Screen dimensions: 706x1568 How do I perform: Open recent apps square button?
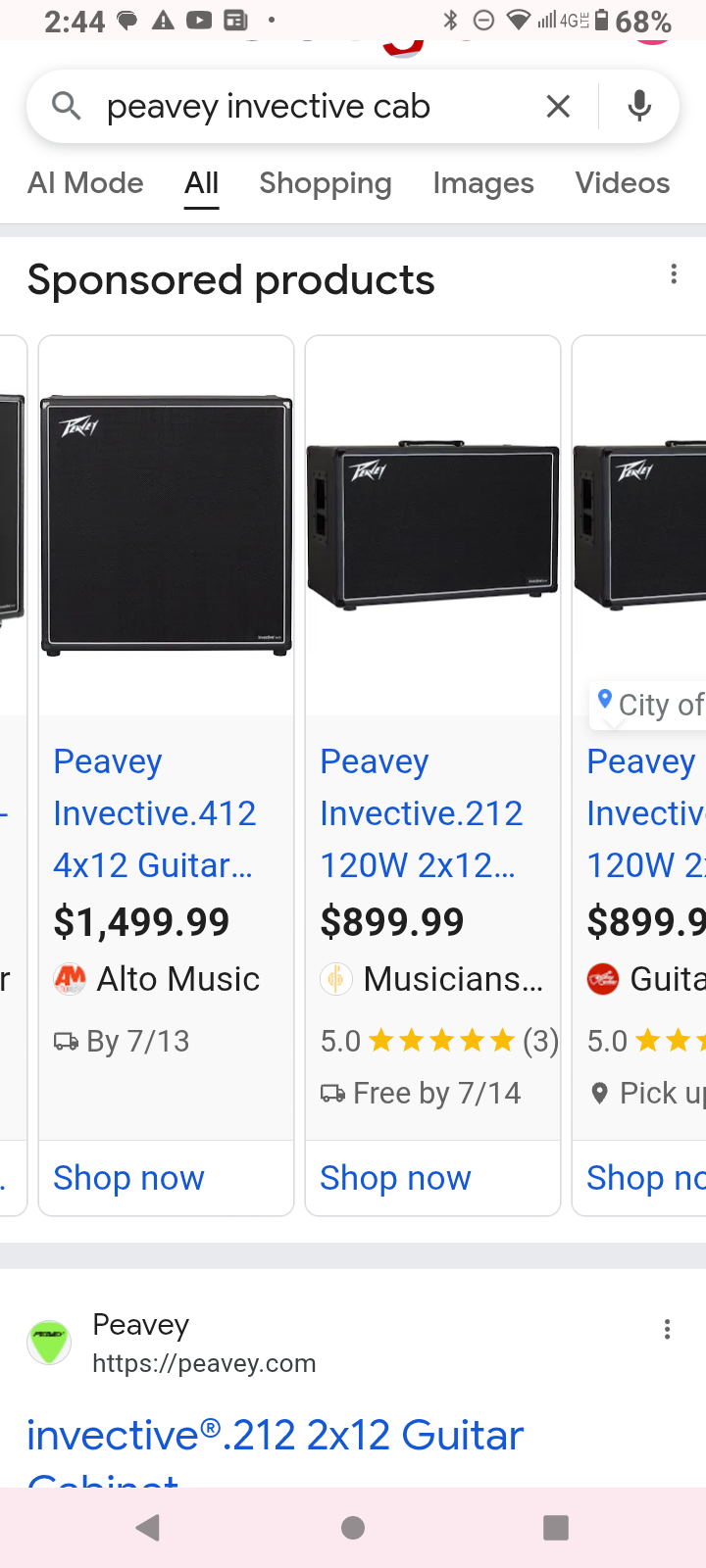point(556,1528)
